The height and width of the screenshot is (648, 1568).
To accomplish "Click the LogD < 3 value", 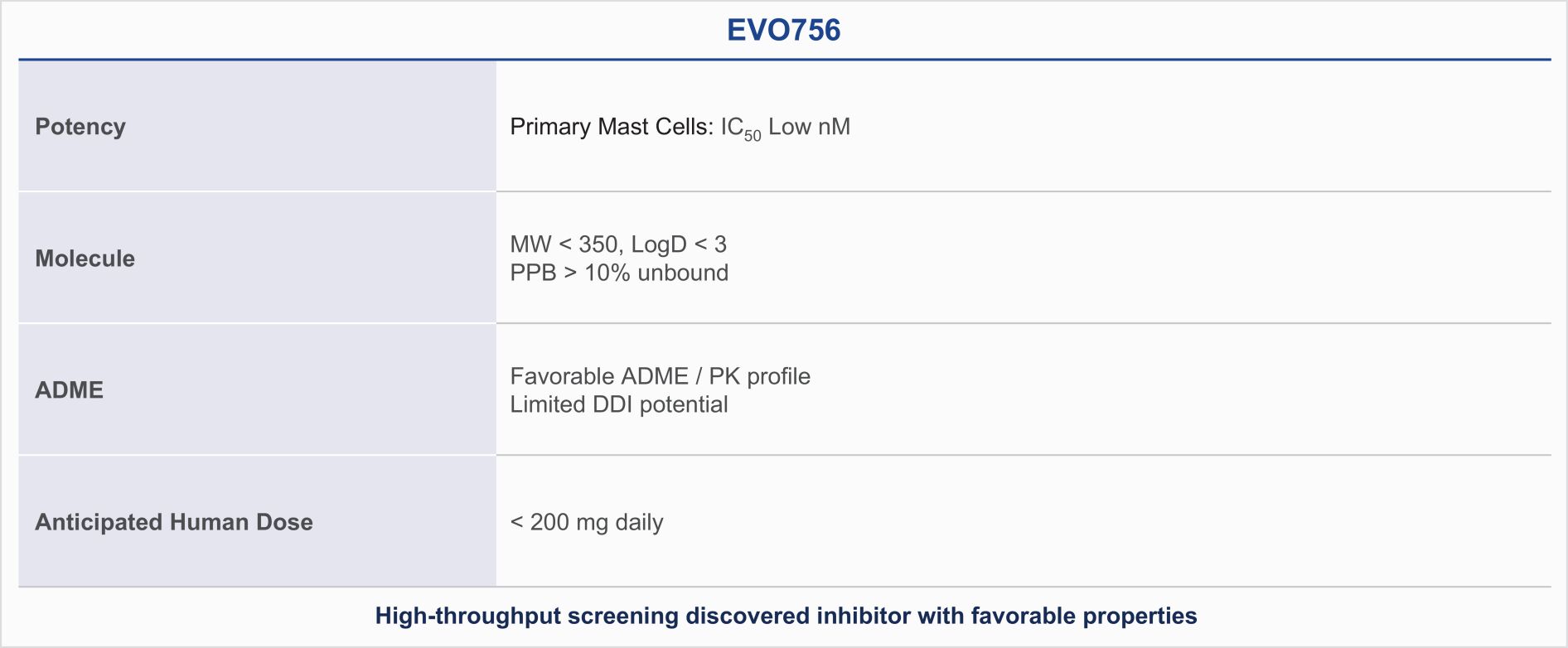I will [679, 244].
